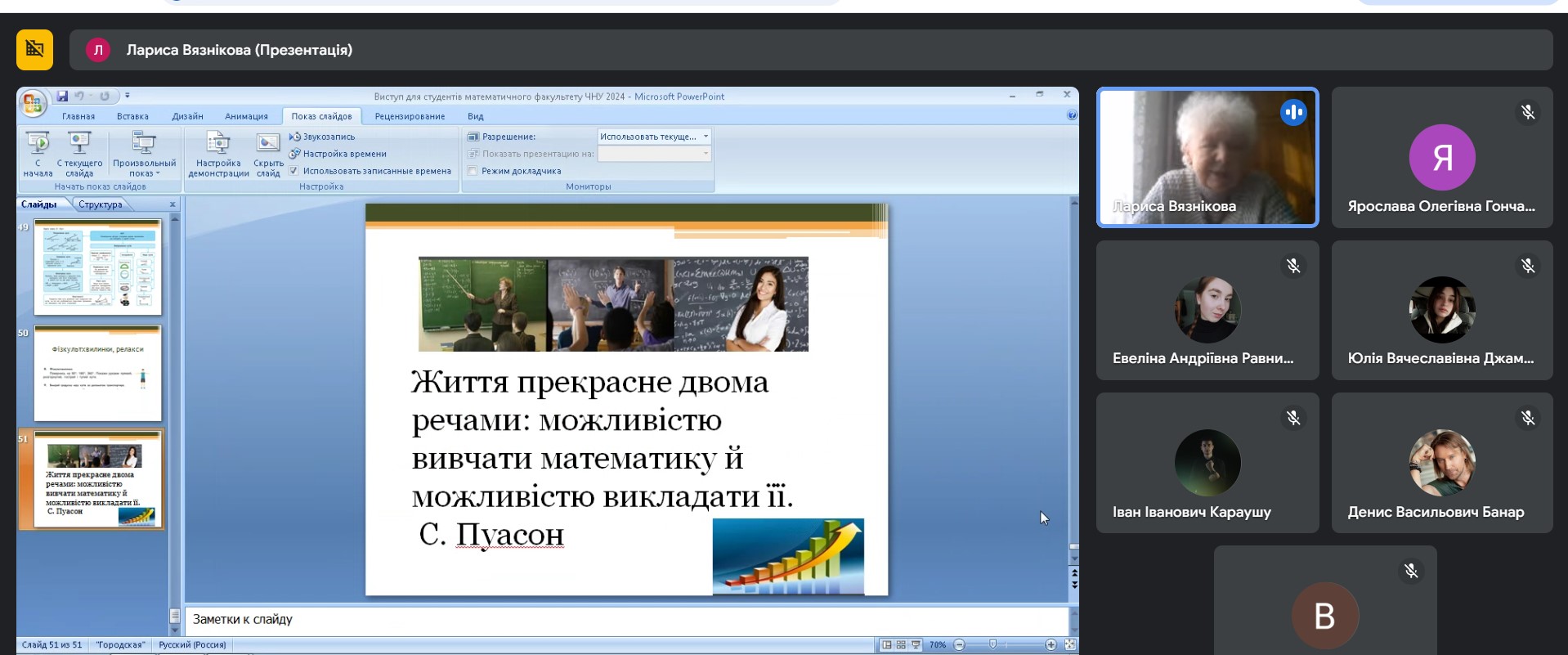The image size is (1568, 655).
Task: Click the С. Пуасон author text
Action: tap(491, 535)
